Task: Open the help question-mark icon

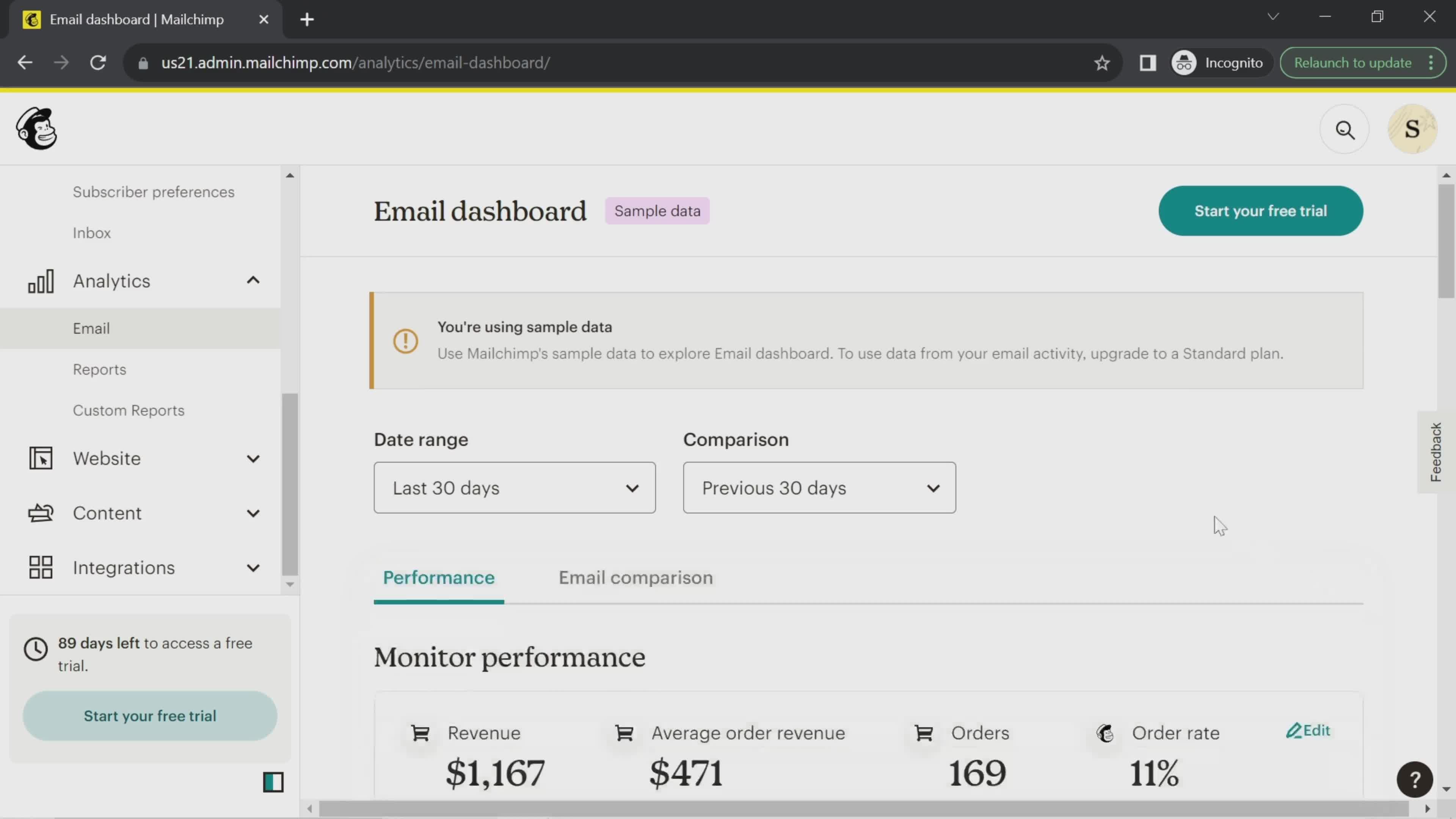Action: (x=1415, y=780)
